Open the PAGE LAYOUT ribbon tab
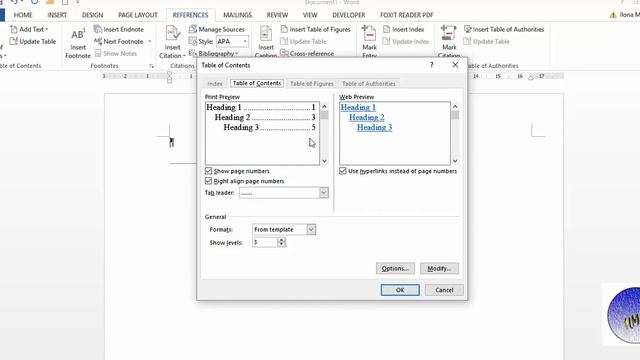Viewport: 640px width, 360px height. coord(138,15)
